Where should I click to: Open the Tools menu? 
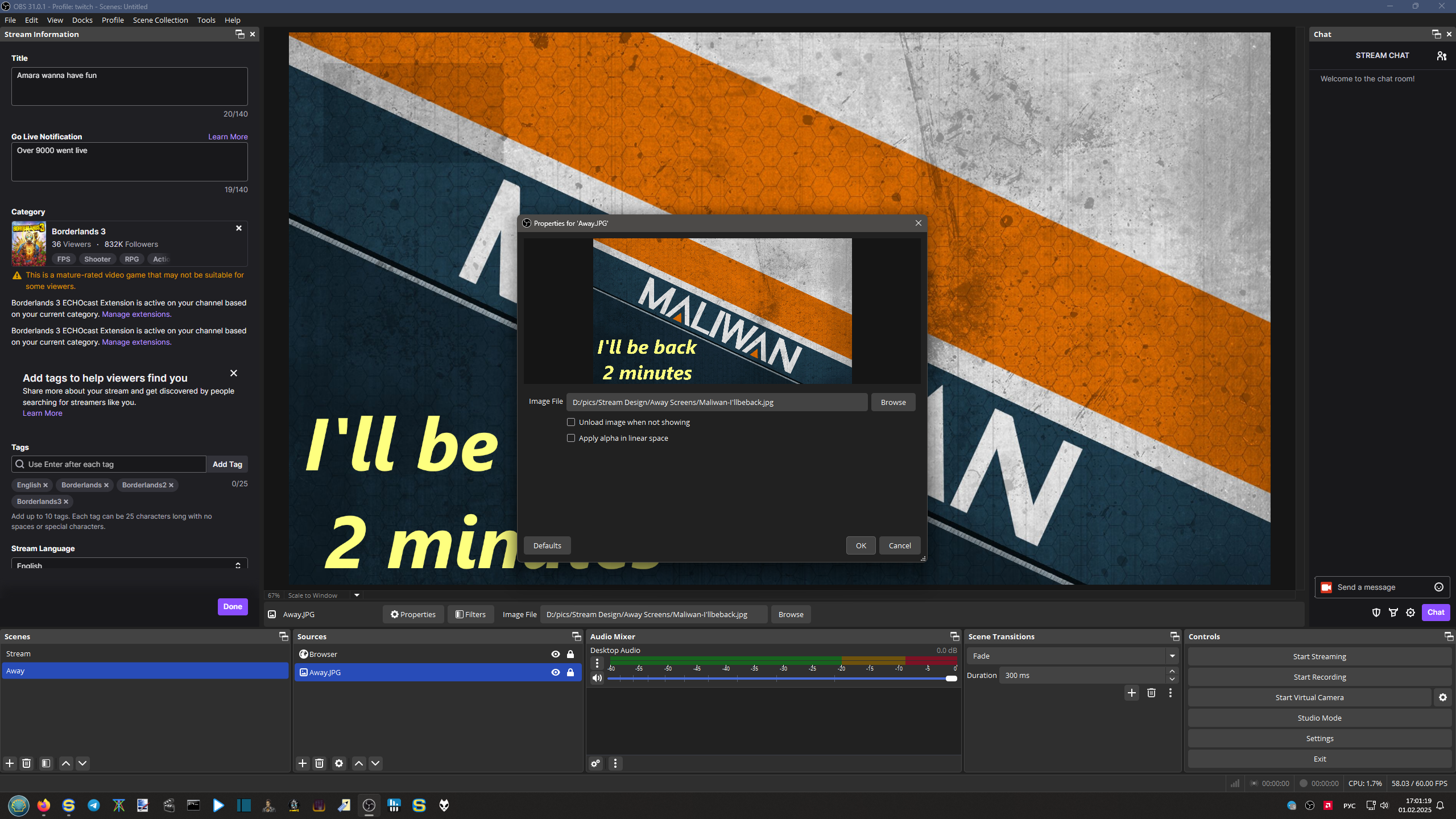206,20
